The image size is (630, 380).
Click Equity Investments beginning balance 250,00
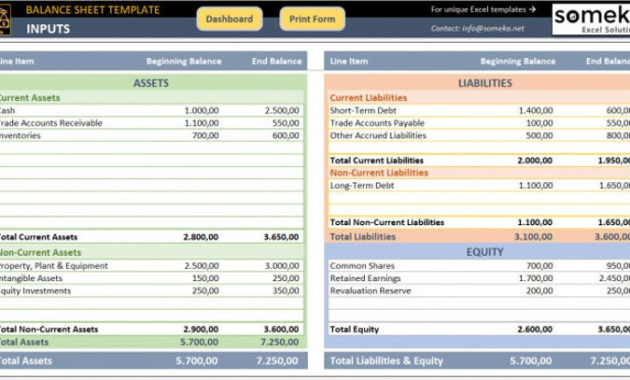coord(205,291)
